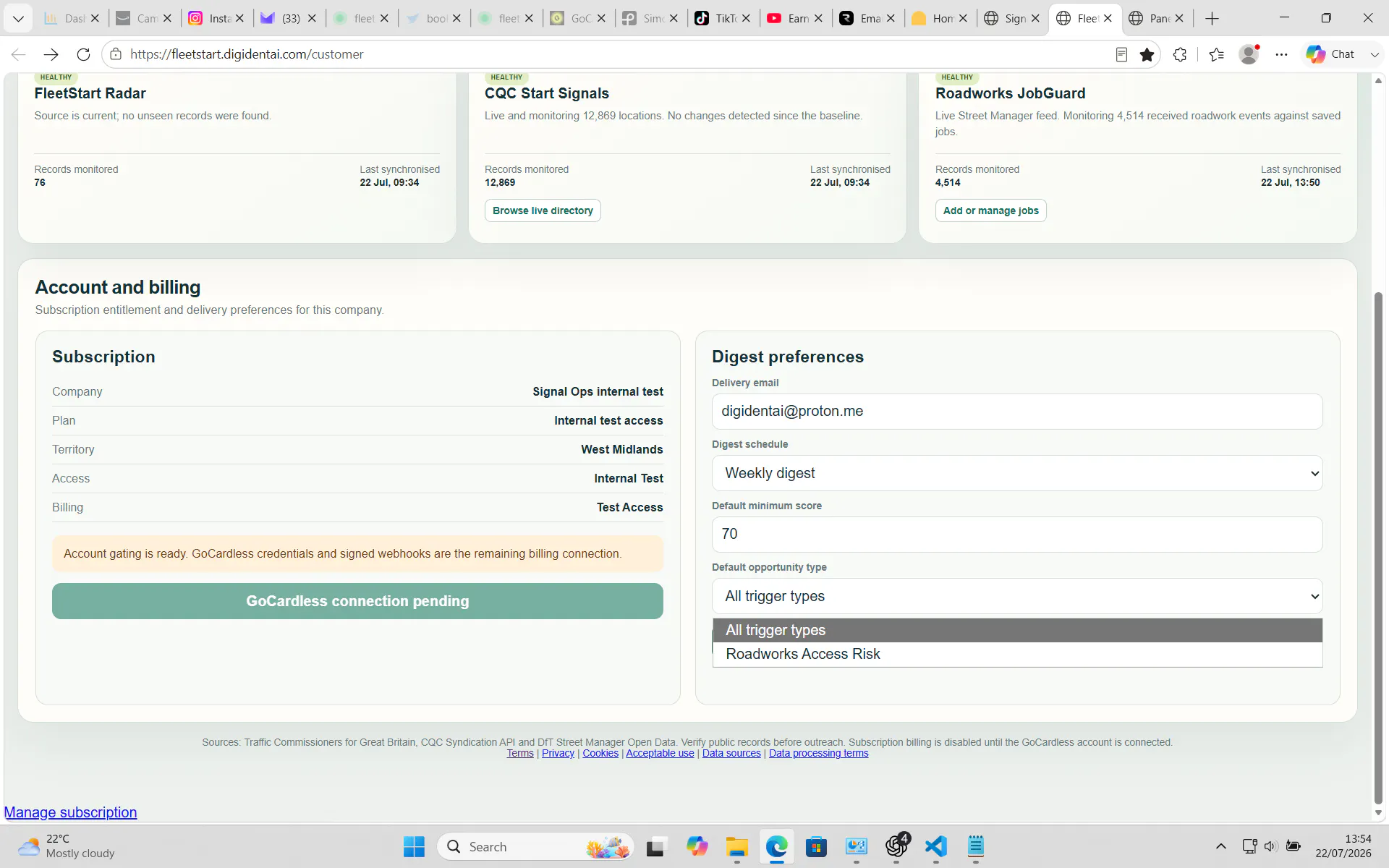Click Browse live directory button
1389x868 pixels.
[543, 210]
